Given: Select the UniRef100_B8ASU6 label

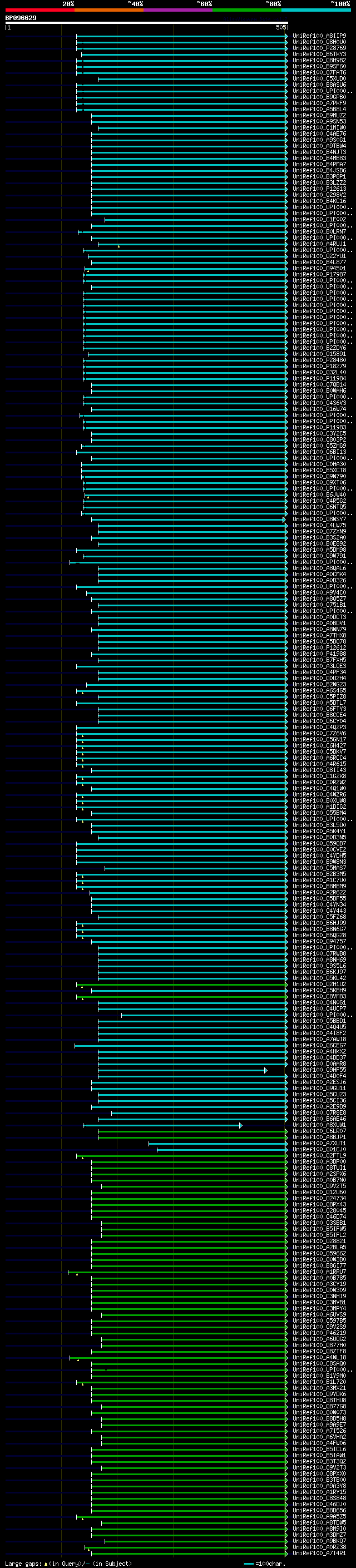Looking at the screenshot, I should click(319, 85).
